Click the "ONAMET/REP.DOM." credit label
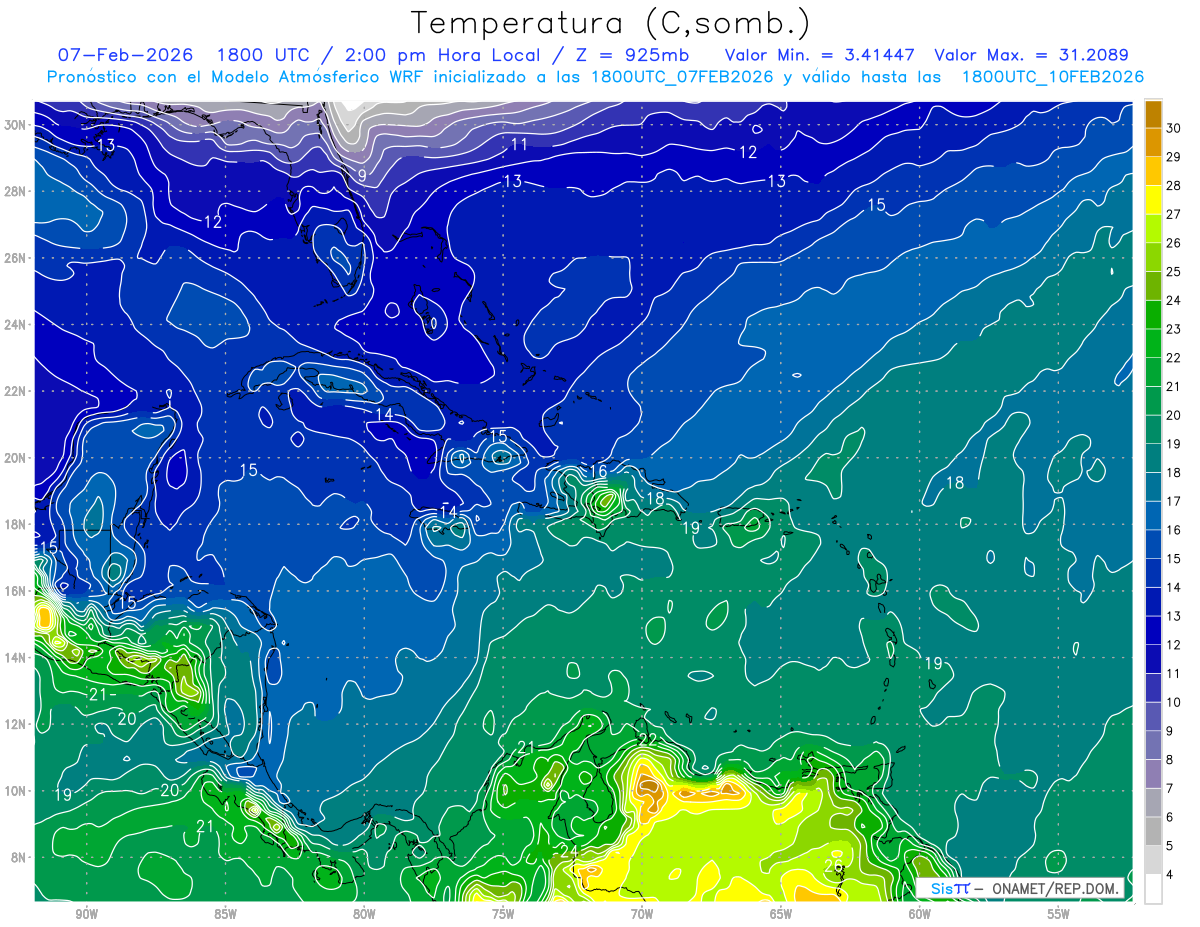The width and height of the screenshot is (1200, 927). click(x=1056, y=889)
